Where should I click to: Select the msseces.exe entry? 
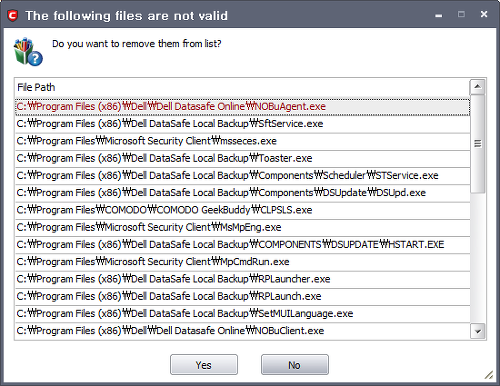[242, 141]
